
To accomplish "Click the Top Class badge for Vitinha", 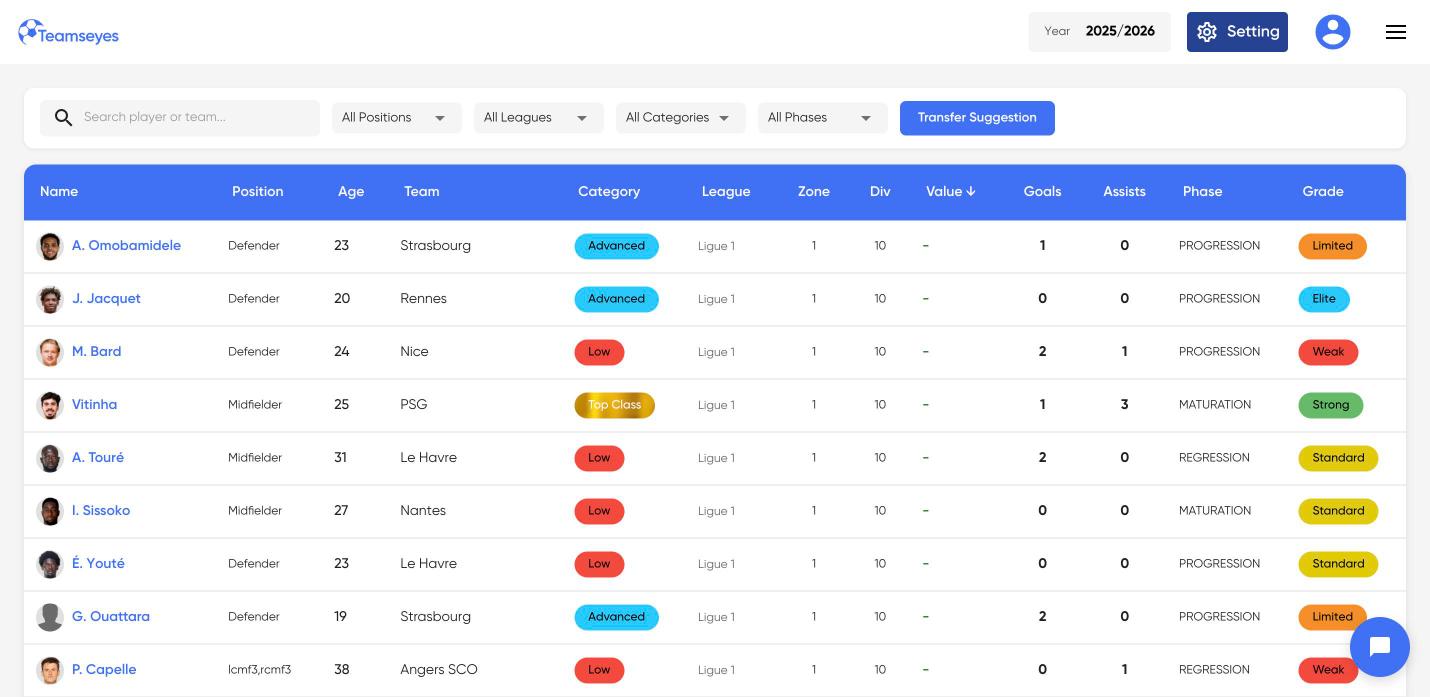I will tap(614, 405).
